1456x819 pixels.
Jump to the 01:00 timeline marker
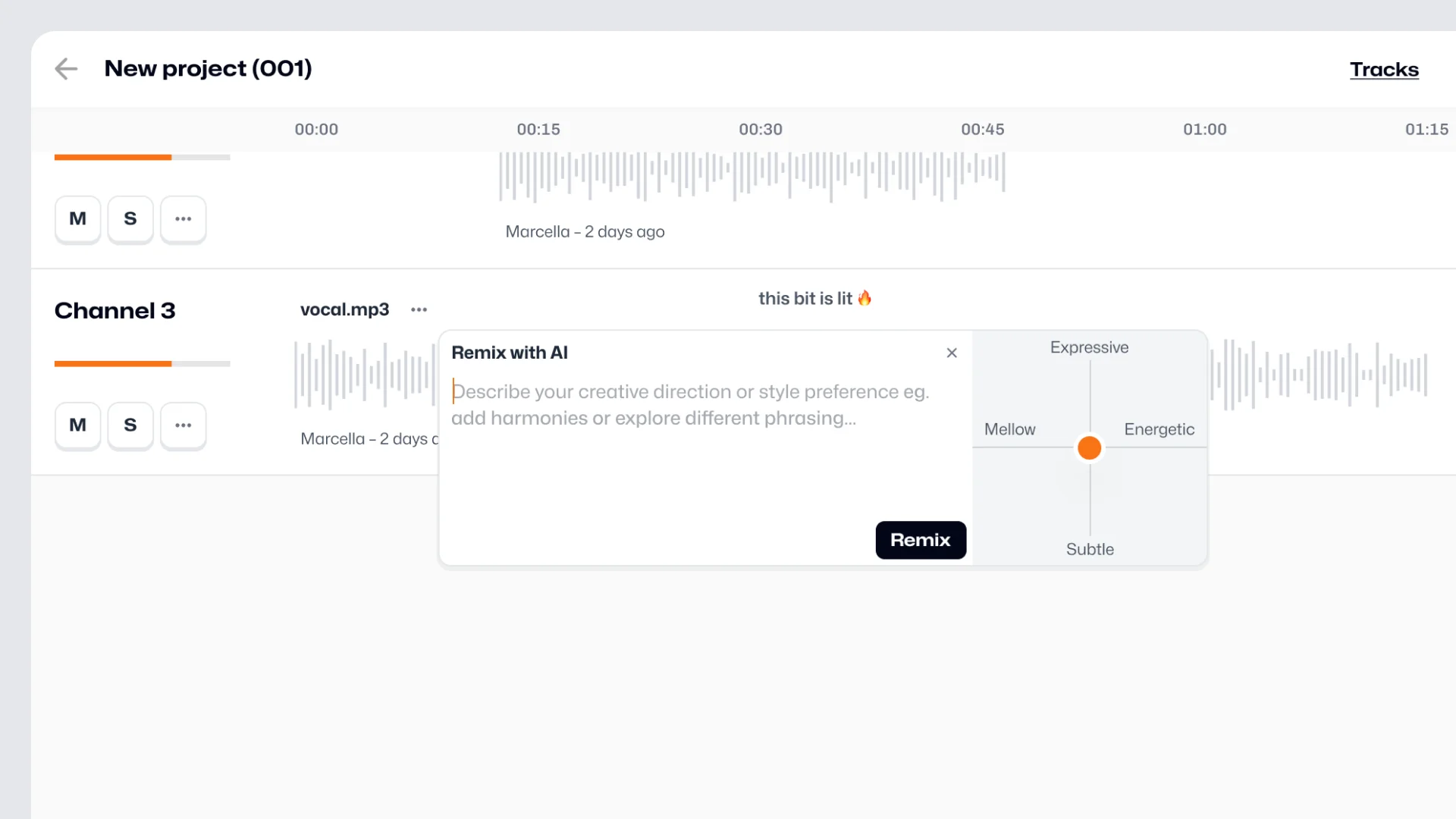pos(1204,130)
